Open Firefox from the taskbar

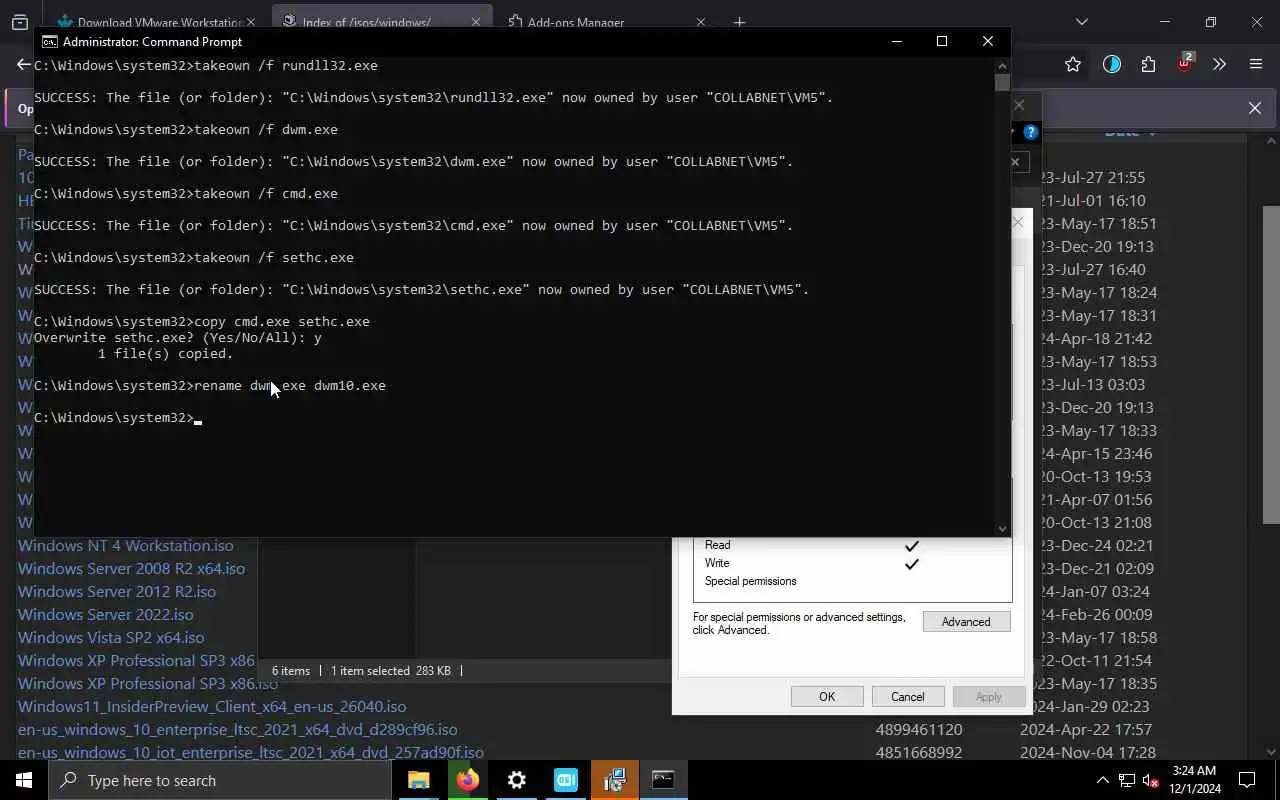point(467,780)
